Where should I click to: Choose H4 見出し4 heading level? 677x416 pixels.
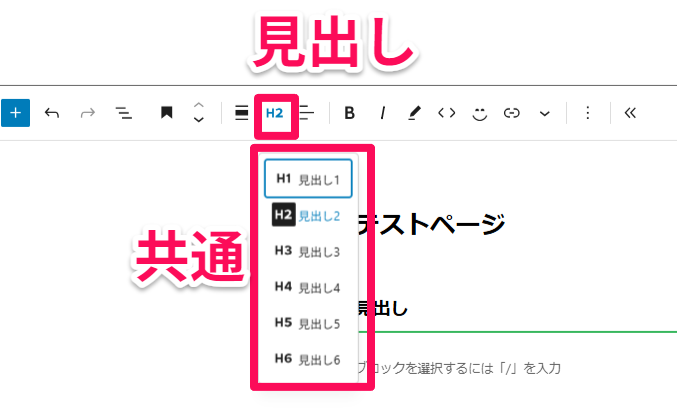point(308,287)
